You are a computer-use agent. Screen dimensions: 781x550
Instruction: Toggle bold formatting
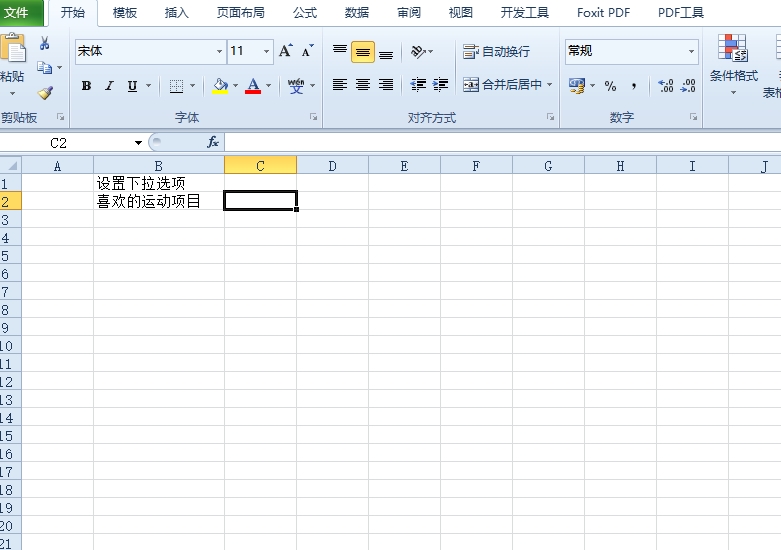(86, 86)
